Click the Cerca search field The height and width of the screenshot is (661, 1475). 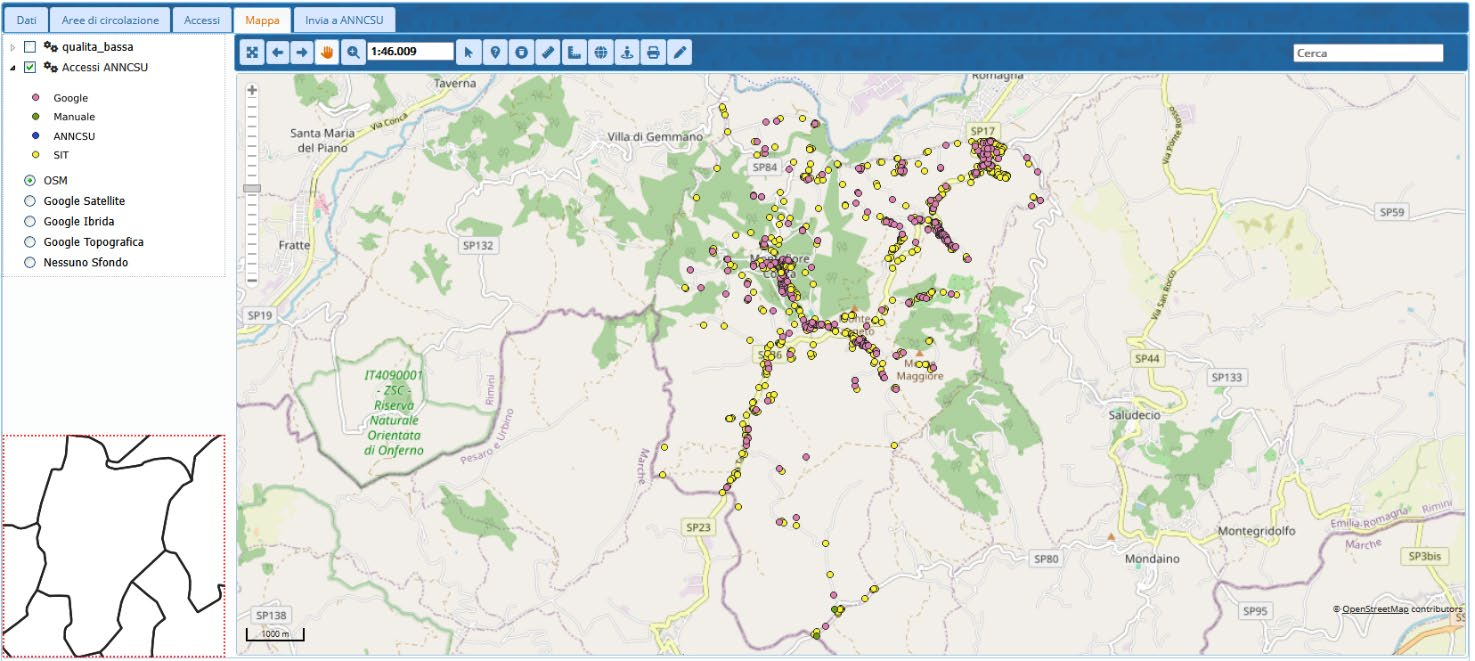coord(1367,53)
